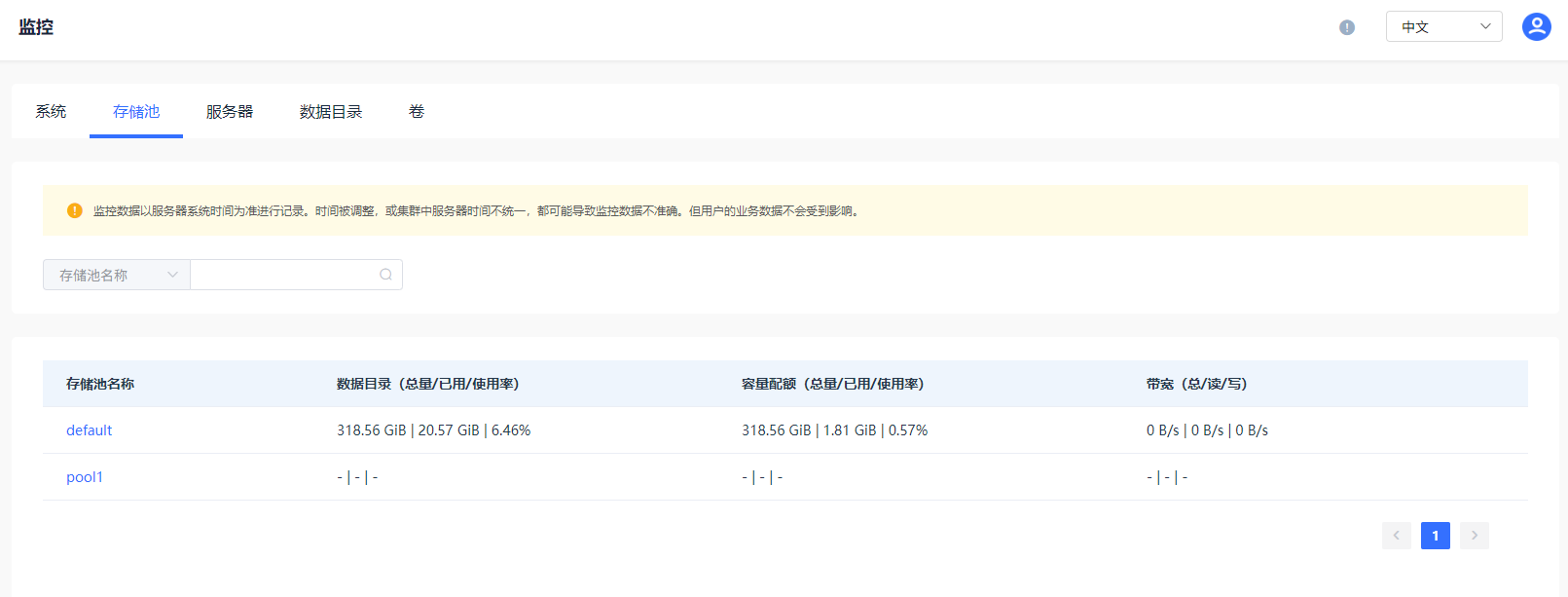Open the pool1 storage pool link
Image resolution: width=1568 pixels, height=597 pixels.
pyautogui.click(x=85, y=477)
